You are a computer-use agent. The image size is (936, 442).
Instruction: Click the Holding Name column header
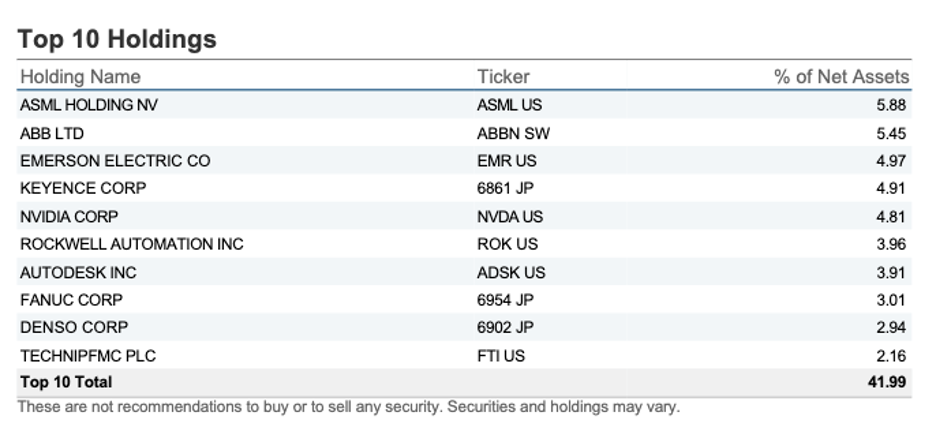(81, 77)
